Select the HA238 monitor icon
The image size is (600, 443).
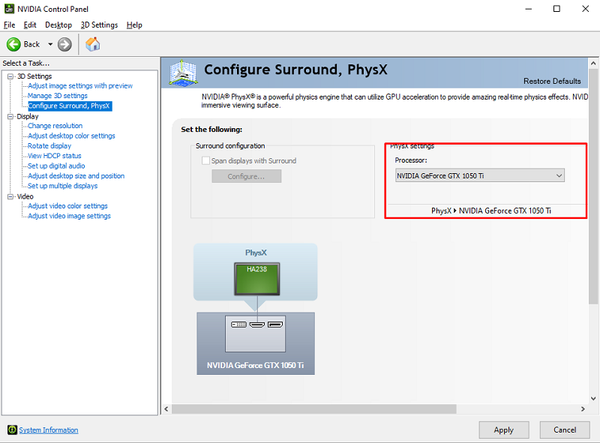click(257, 279)
